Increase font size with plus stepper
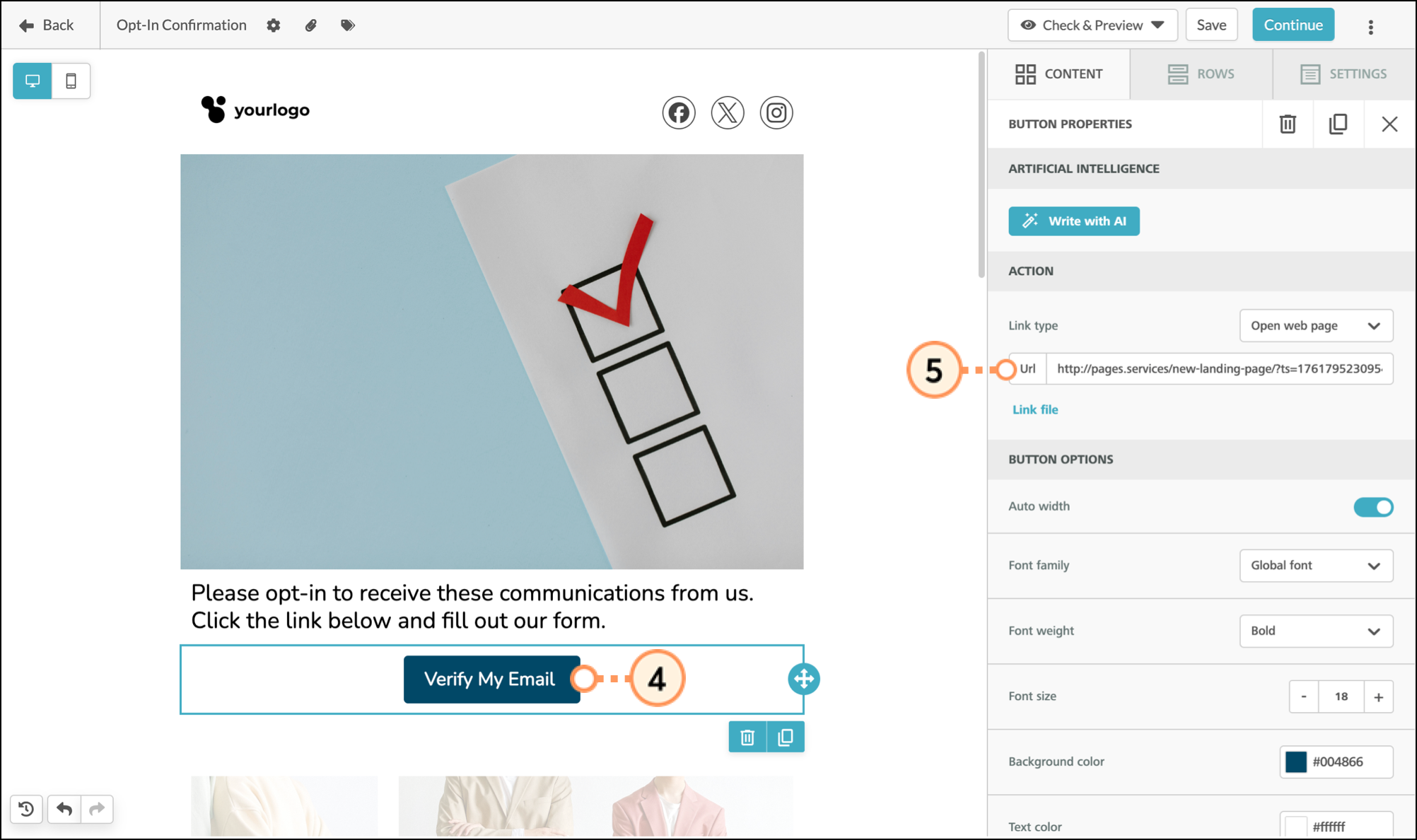 coord(1378,697)
